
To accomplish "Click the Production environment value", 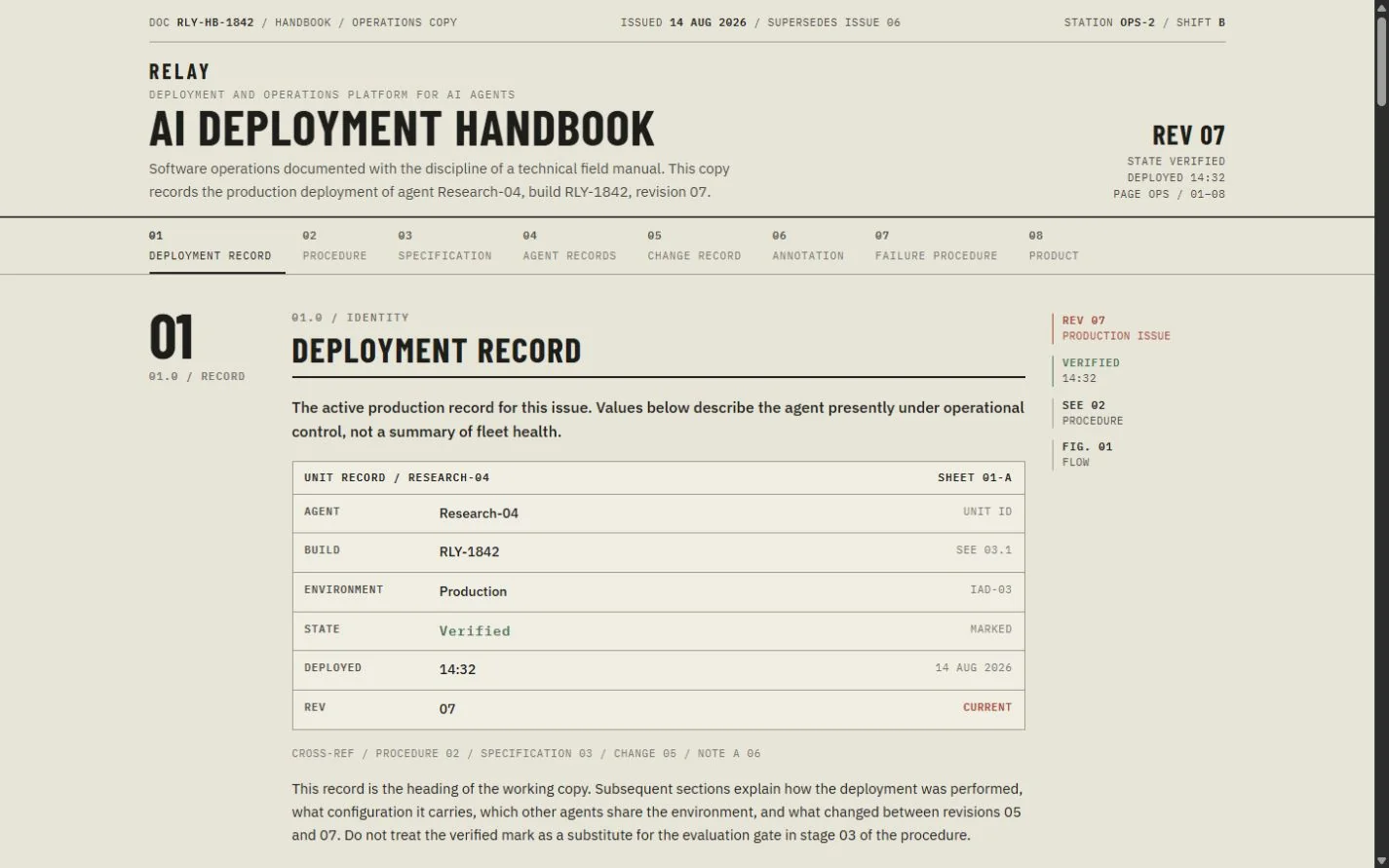I will pos(473,591).
